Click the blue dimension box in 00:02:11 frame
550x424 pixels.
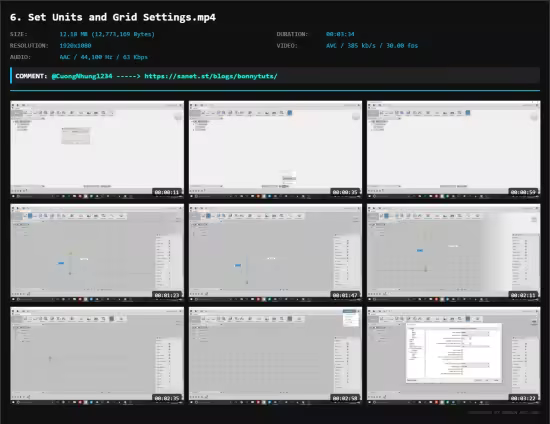tap(420, 250)
